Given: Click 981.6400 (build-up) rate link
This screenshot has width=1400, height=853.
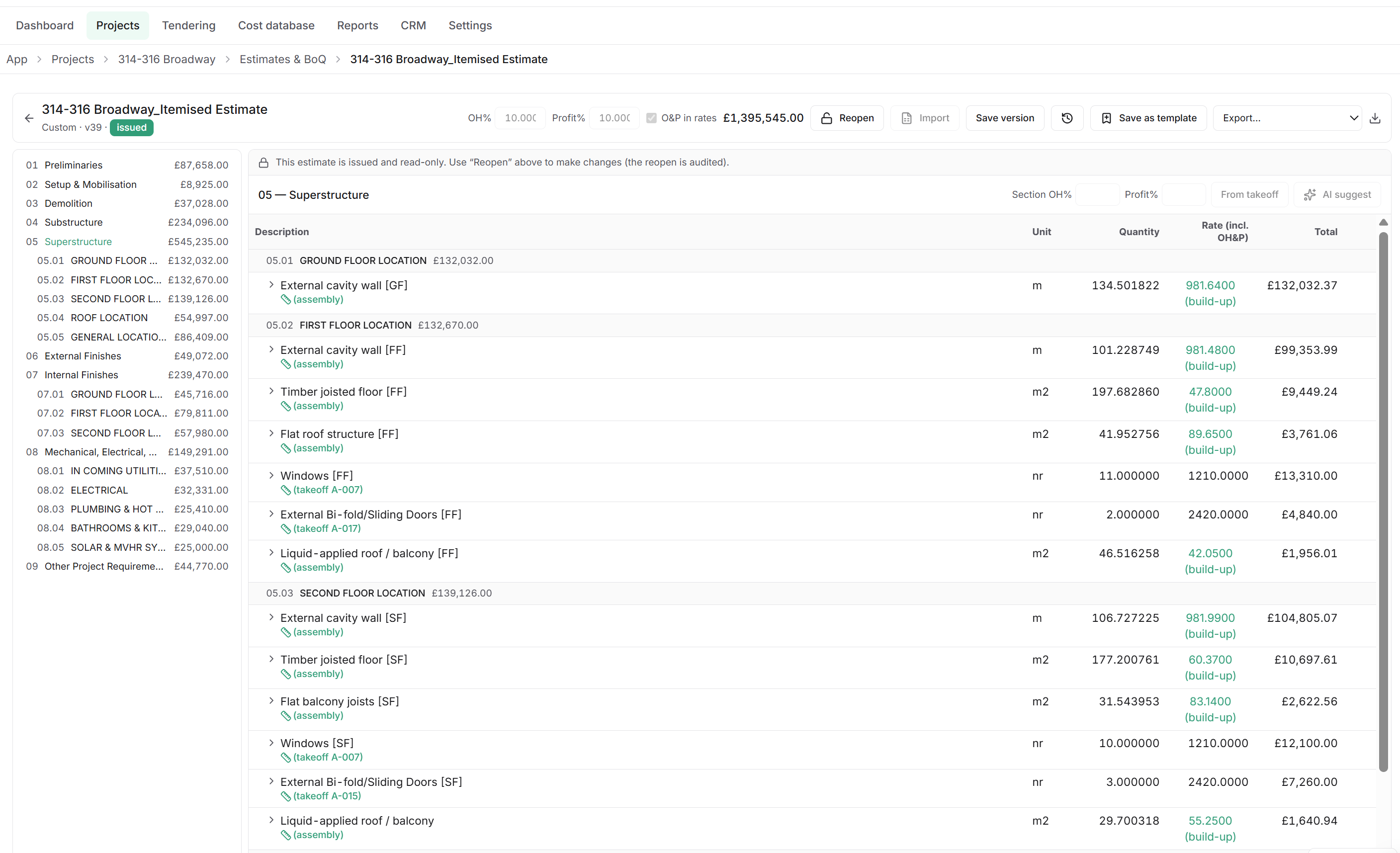Looking at the screenshot, I should tap(1210, 294).
